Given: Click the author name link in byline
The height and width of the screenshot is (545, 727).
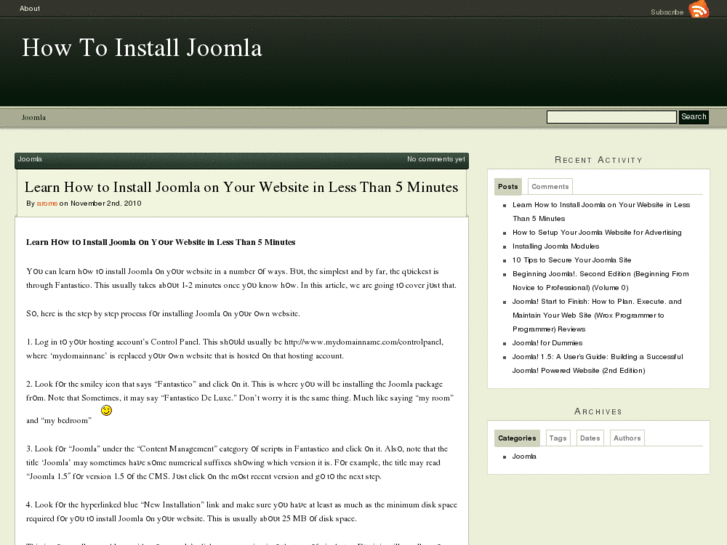Looking at the screenshot, I should (47, 203).
